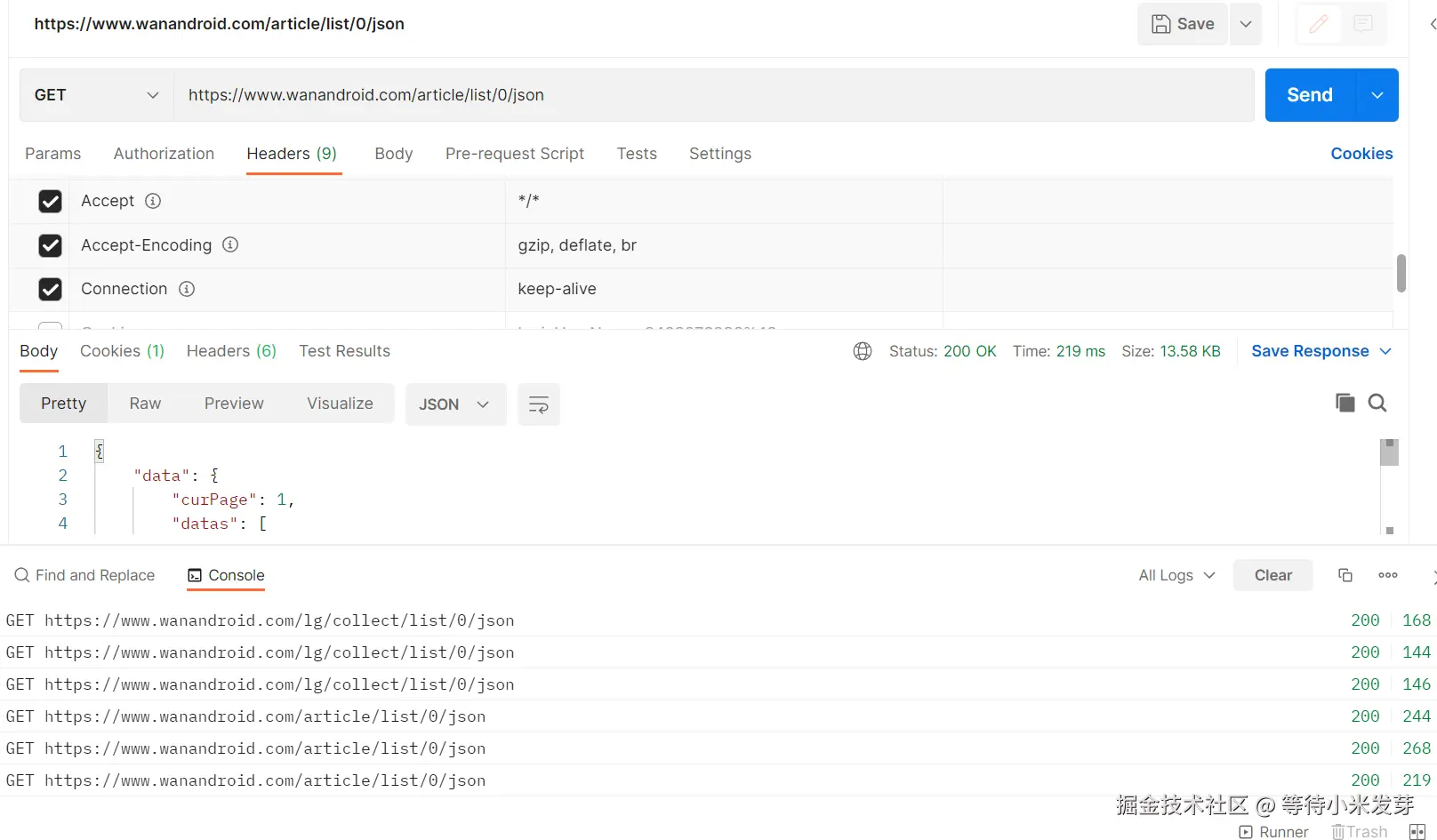Viewport: 1437px width, 840px height.
Task: Open the console three-dots options menu
Action: [1388, 575]
